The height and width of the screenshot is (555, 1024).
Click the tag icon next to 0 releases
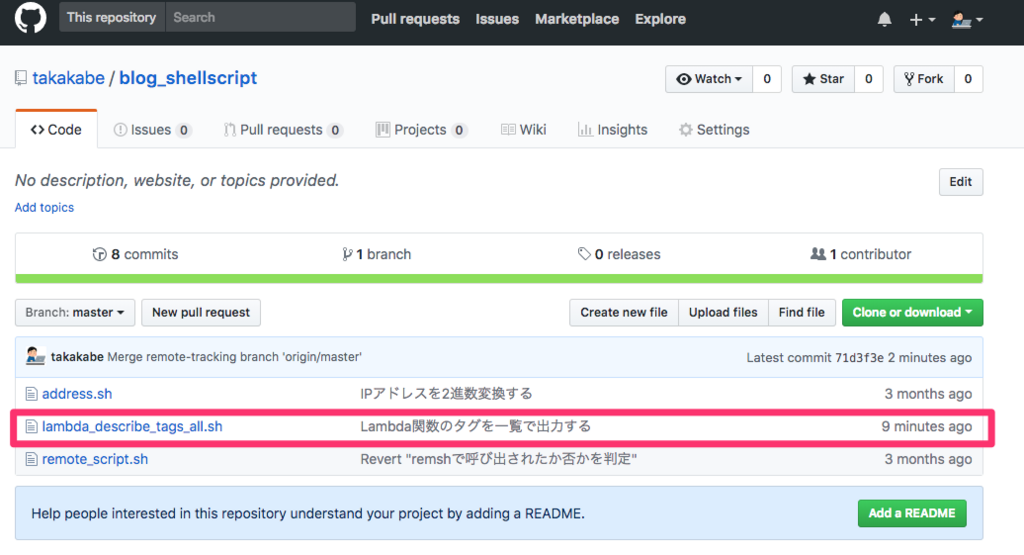coord(584,253)
